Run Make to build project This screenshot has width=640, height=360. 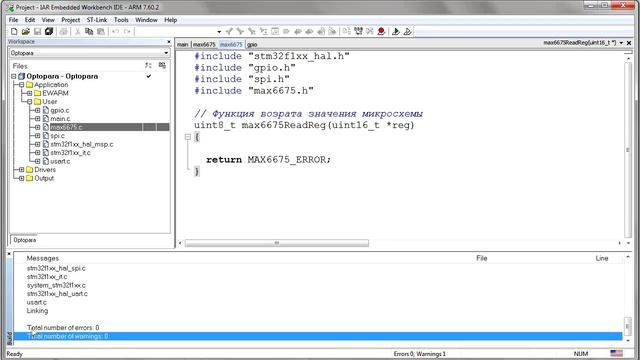[358, 31]
